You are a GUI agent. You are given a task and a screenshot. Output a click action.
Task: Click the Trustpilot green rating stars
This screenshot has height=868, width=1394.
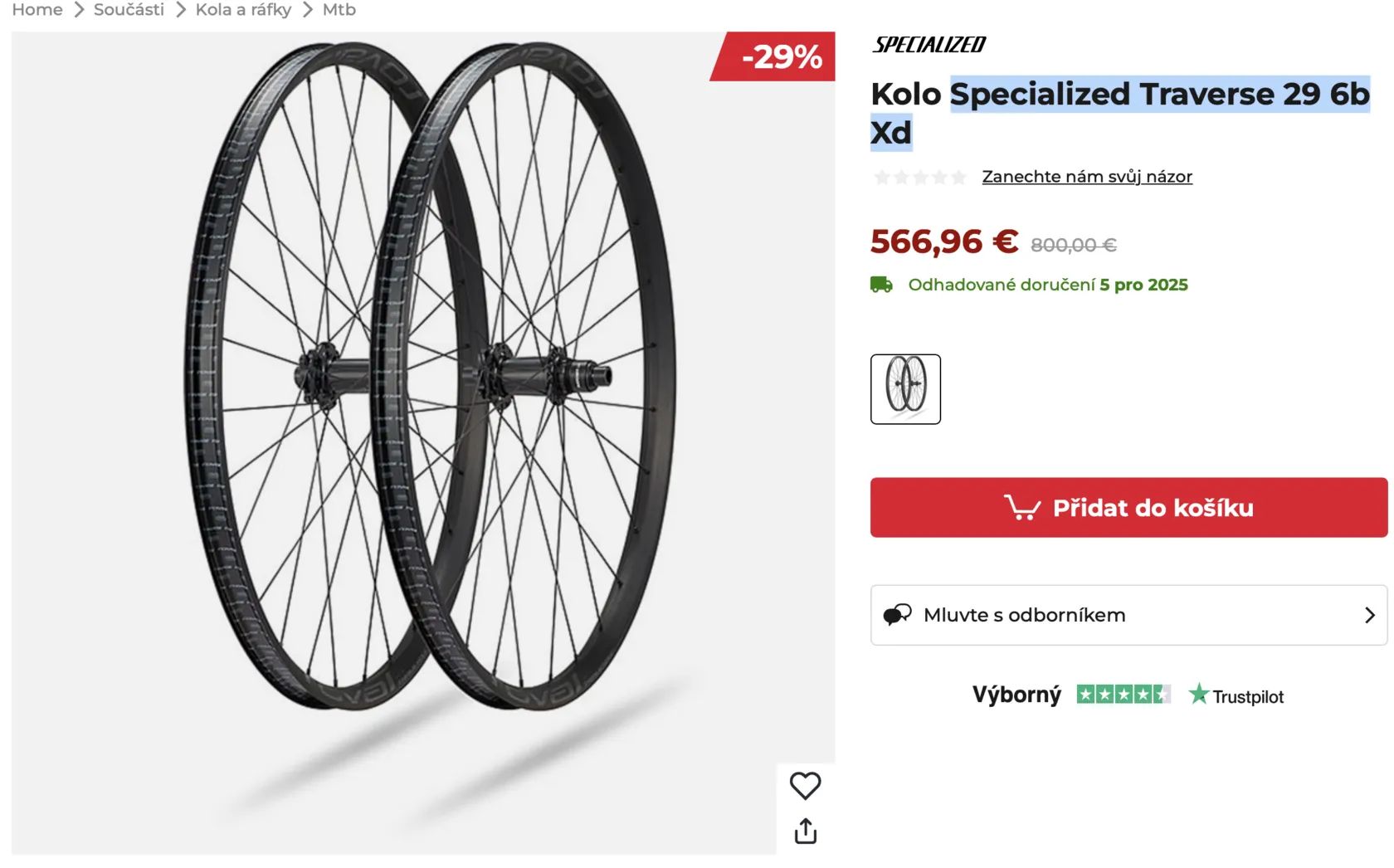1123,695
